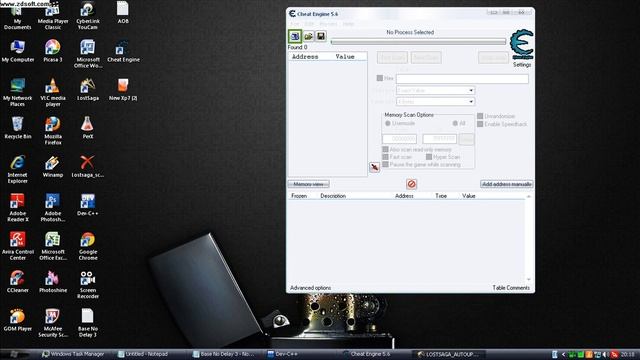Toggle the Hex checkbox
The height and width of the screenshot is (360, 640).
tap(380, 78)
